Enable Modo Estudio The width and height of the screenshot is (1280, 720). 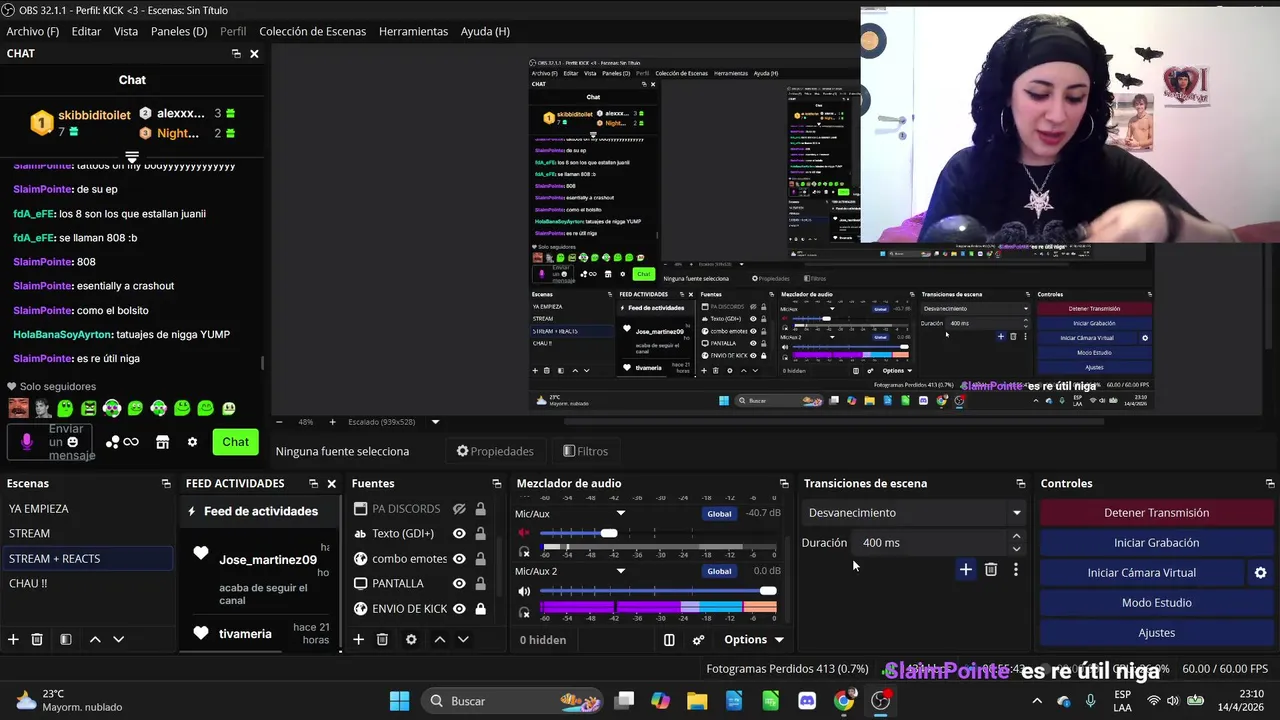tap(1156, 603)
